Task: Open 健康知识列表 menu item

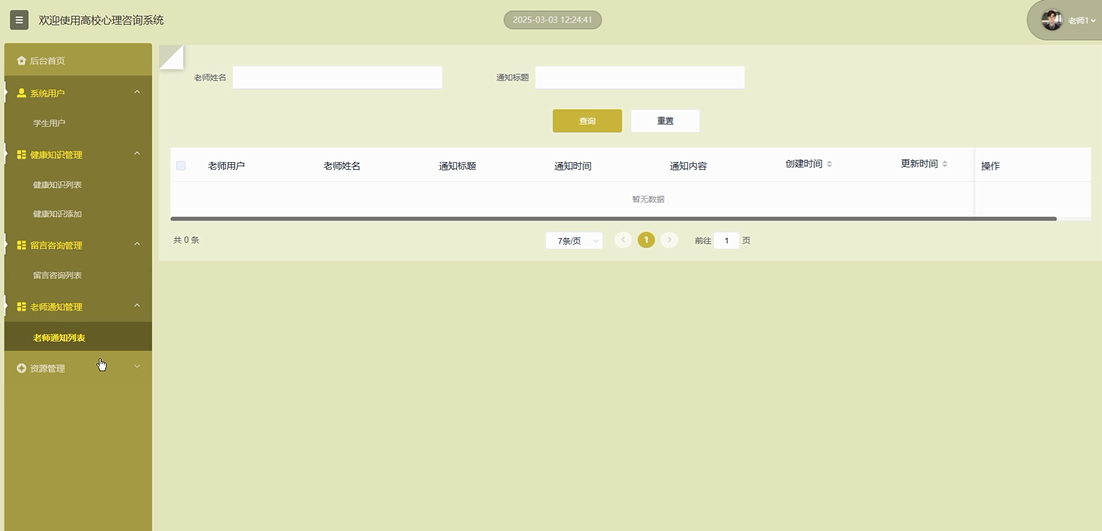Action: [57, 185]
